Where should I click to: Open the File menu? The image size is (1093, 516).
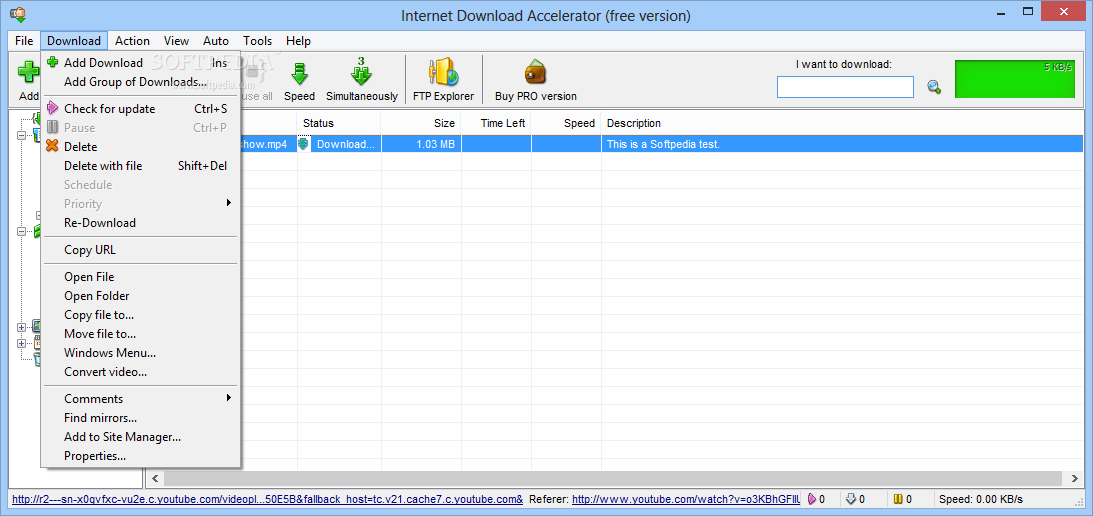tap(24, 41)
